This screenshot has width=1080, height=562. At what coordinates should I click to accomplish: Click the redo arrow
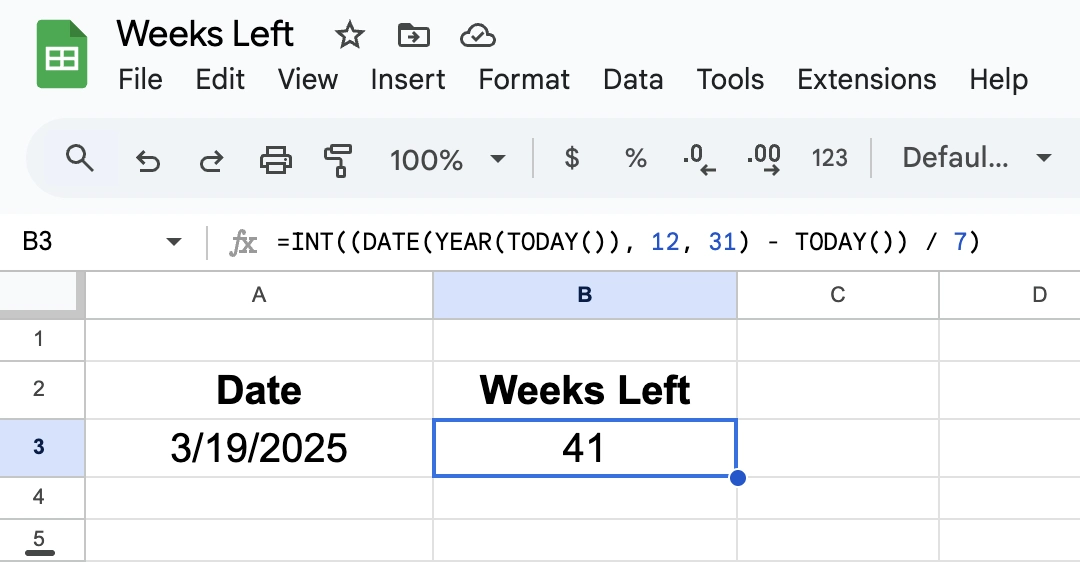(x=211, y=159)
